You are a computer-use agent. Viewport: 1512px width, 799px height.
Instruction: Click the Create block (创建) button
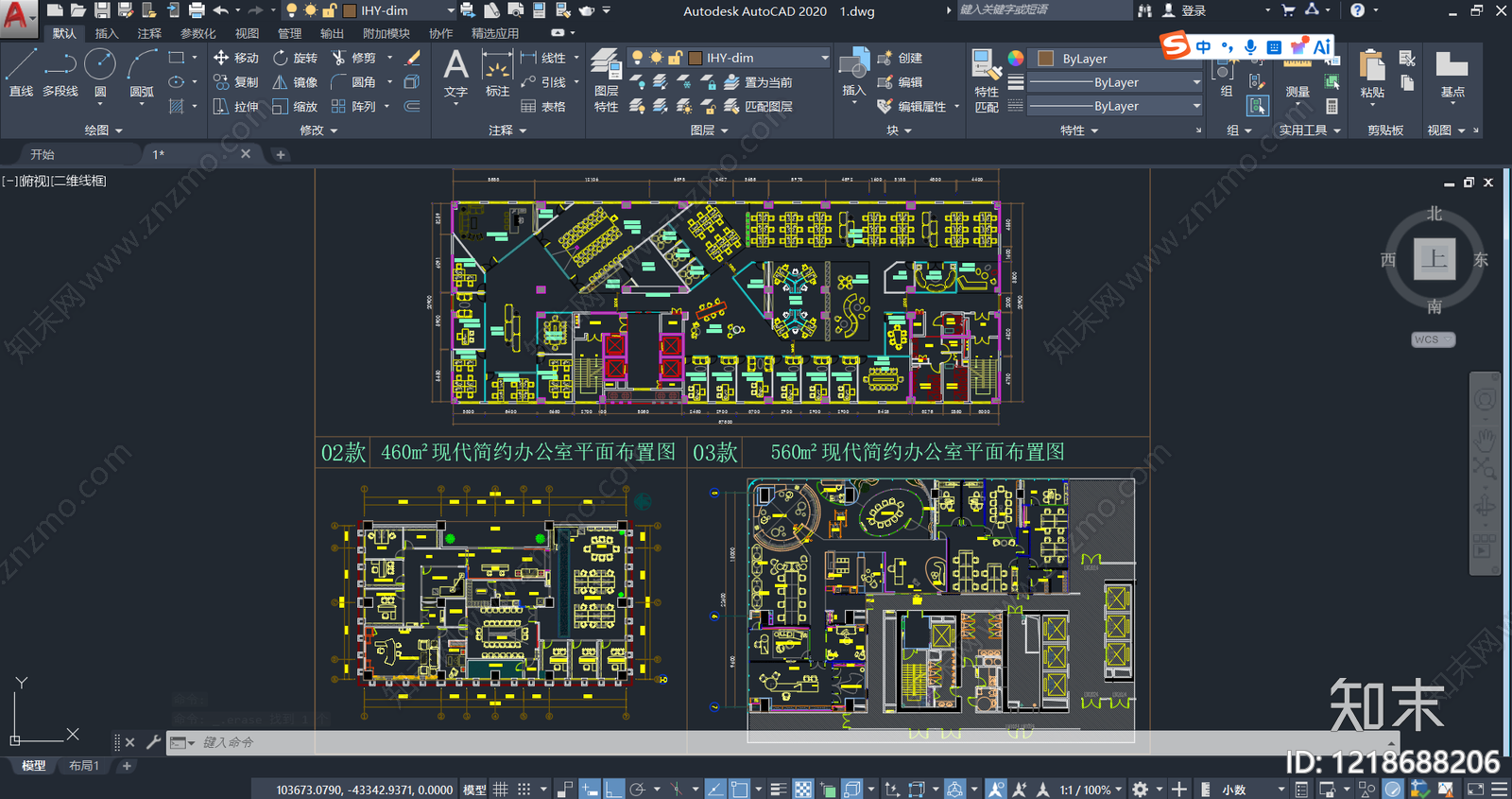point(901,58)
